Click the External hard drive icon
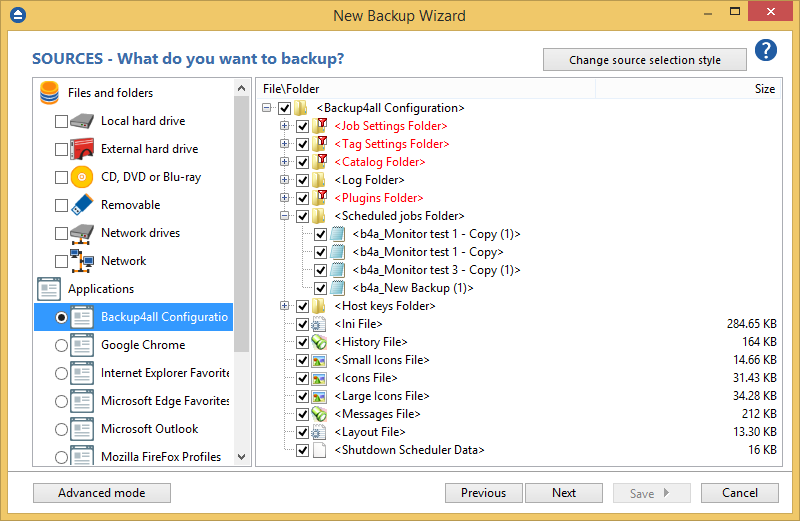The width and height of the screenshot is (800, 521). pos(82,149)
